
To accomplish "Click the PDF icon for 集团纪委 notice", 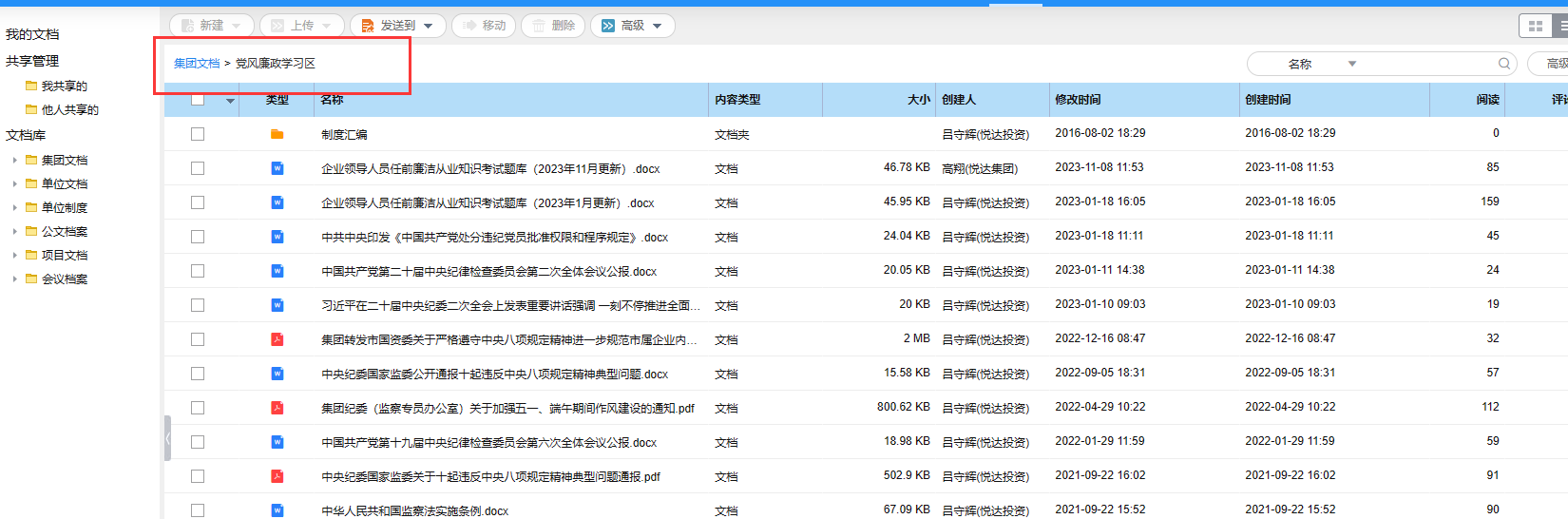I will pos(277,408).
